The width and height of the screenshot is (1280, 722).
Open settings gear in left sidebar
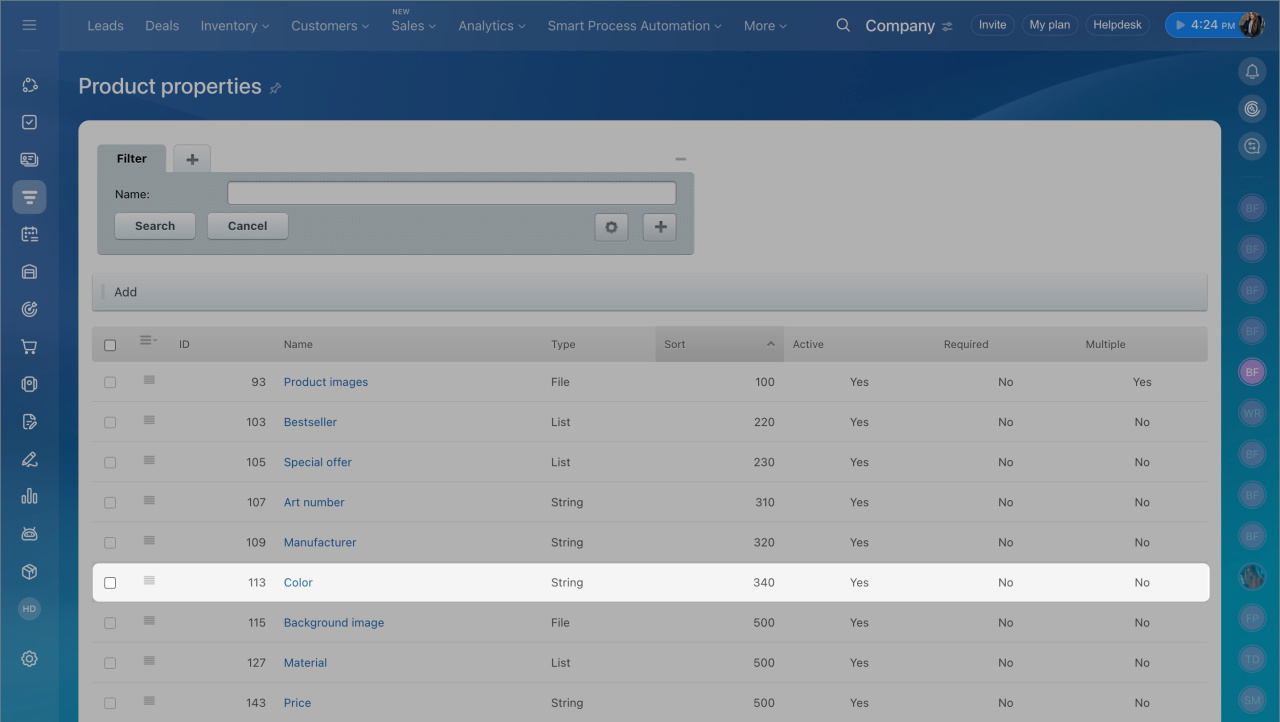coord(29,658)
